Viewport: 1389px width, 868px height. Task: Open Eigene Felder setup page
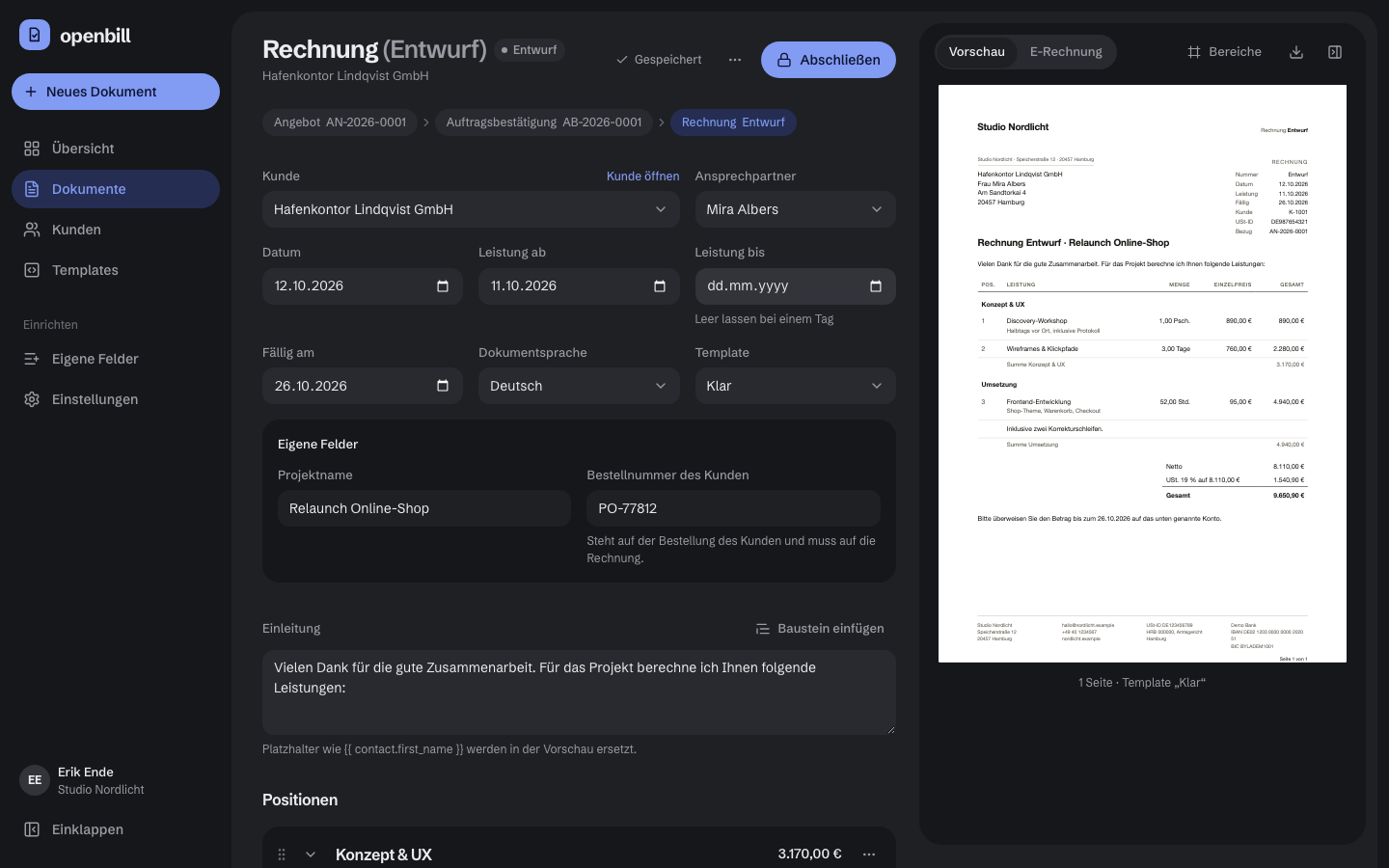point(116,359)
